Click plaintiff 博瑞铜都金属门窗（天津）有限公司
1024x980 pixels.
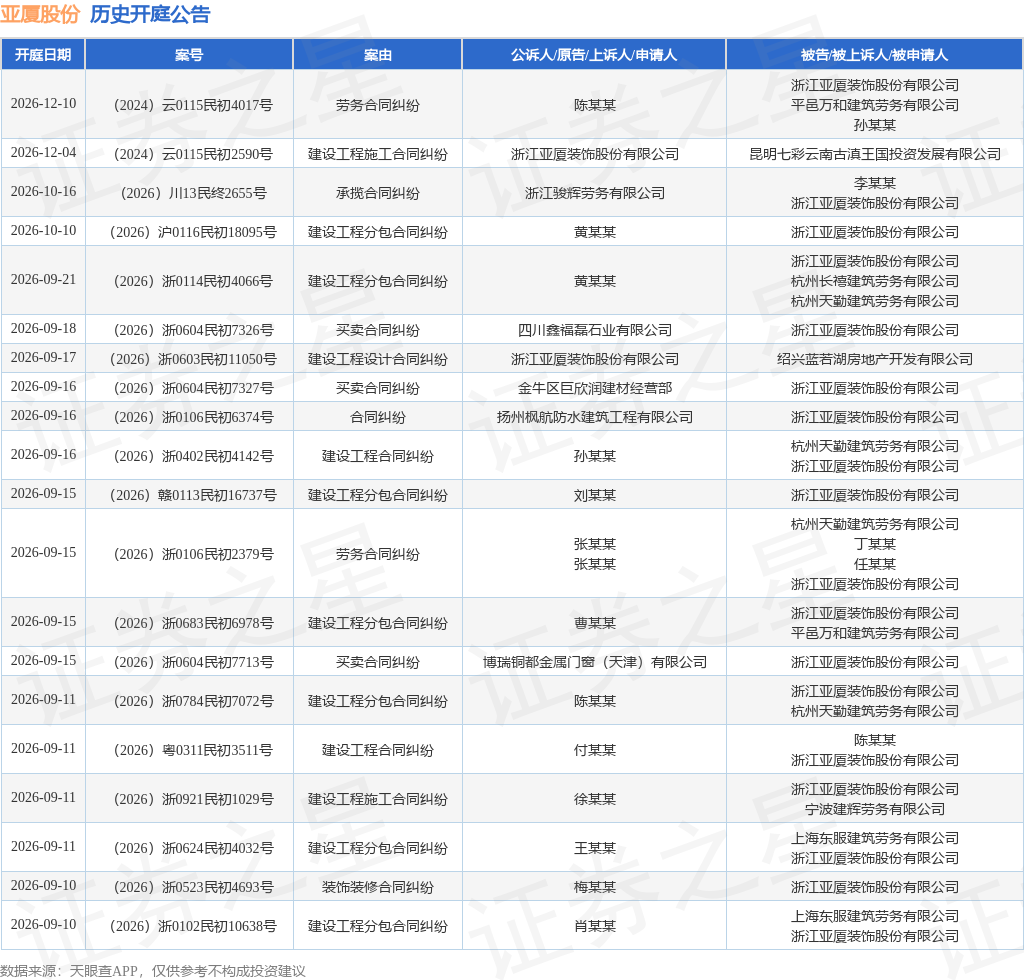[594, 662]
